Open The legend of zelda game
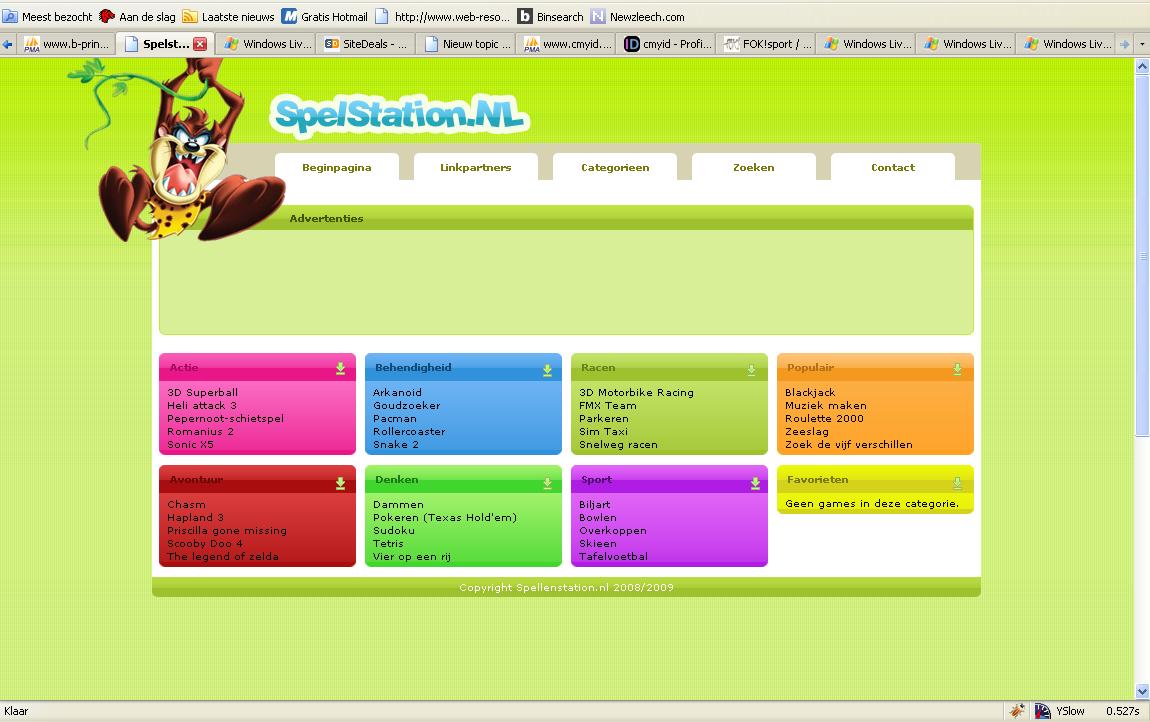Screen dimensions: 1150x722 tap(223, 557)
